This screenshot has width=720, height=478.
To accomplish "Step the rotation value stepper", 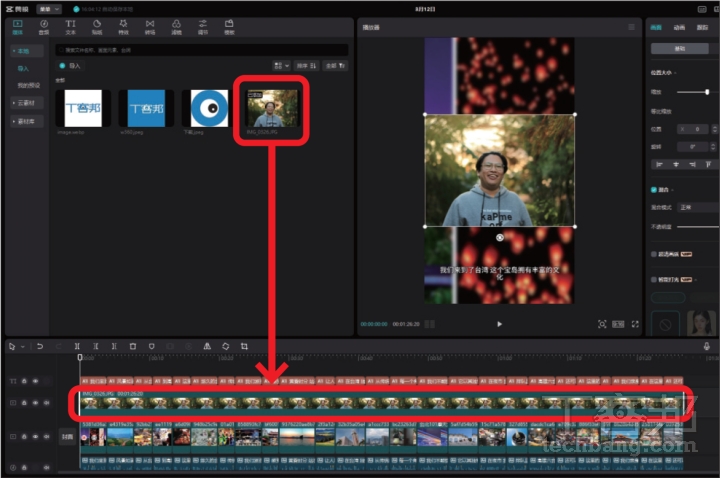I will [713, 147].
